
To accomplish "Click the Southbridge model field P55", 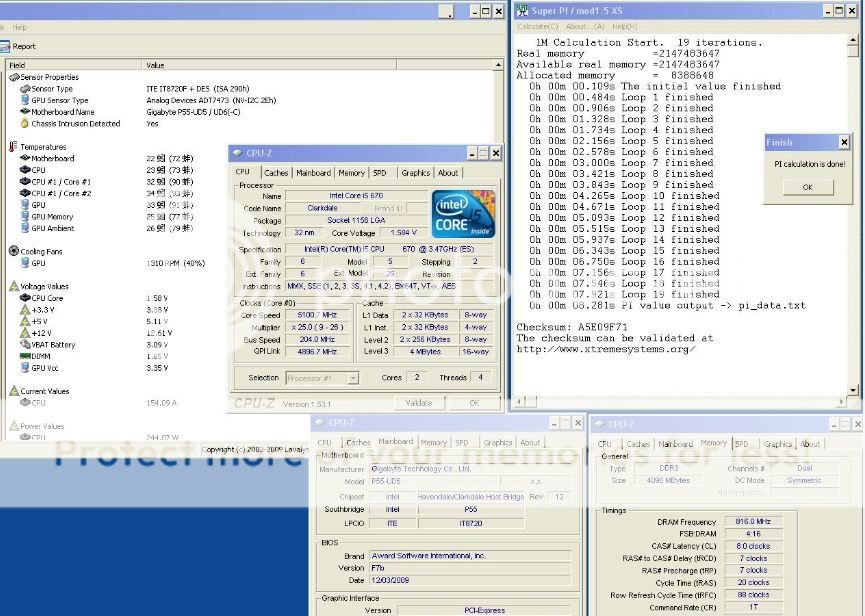I will tap(470, 510).
